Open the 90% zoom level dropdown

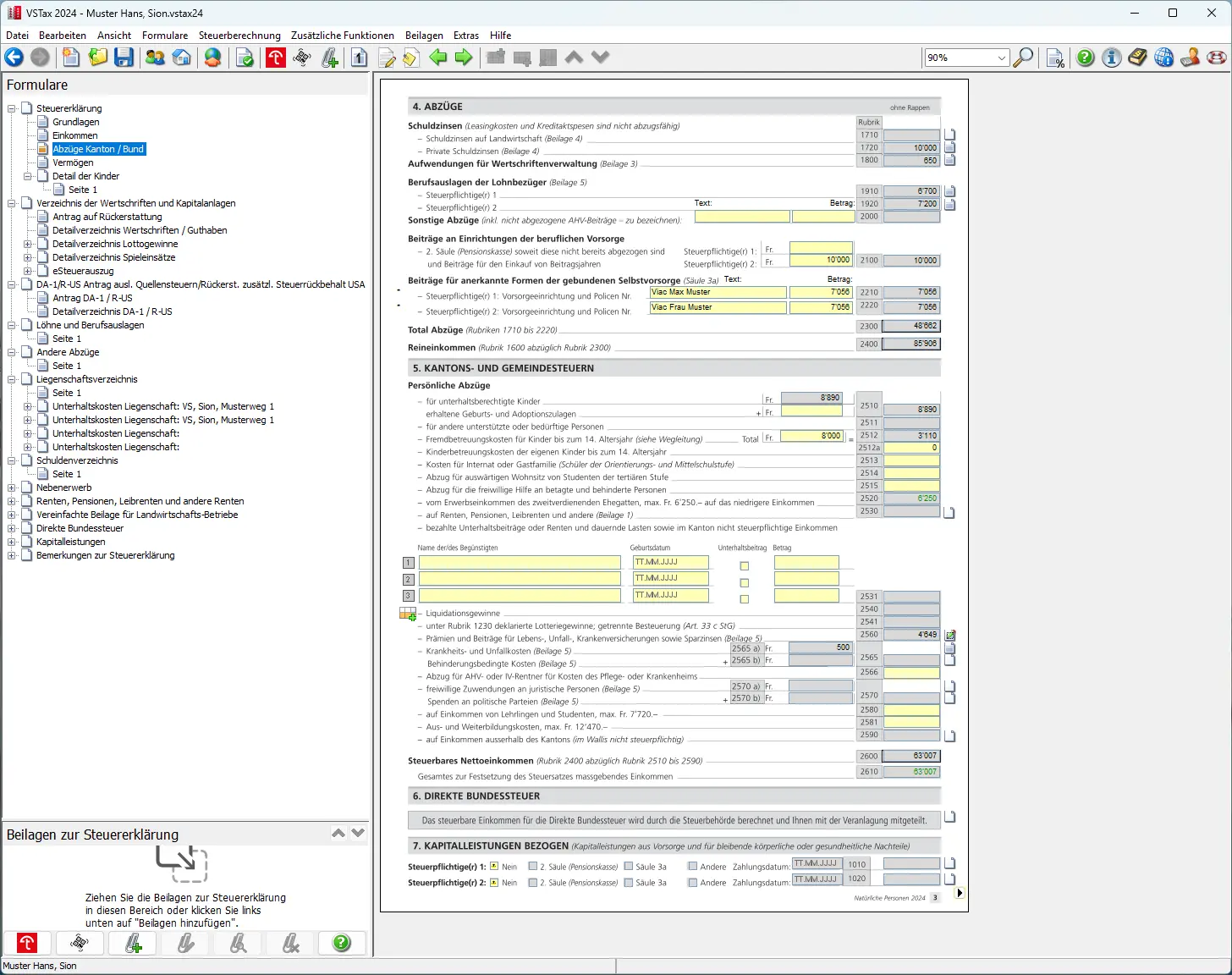(1002, 58)
